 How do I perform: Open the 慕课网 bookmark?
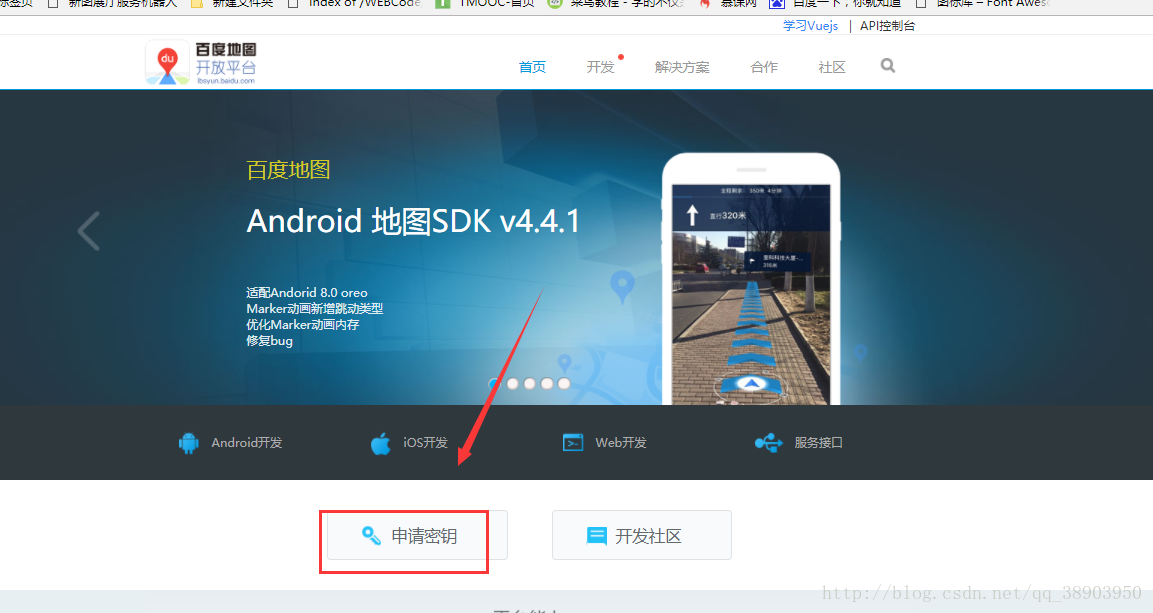729,4
